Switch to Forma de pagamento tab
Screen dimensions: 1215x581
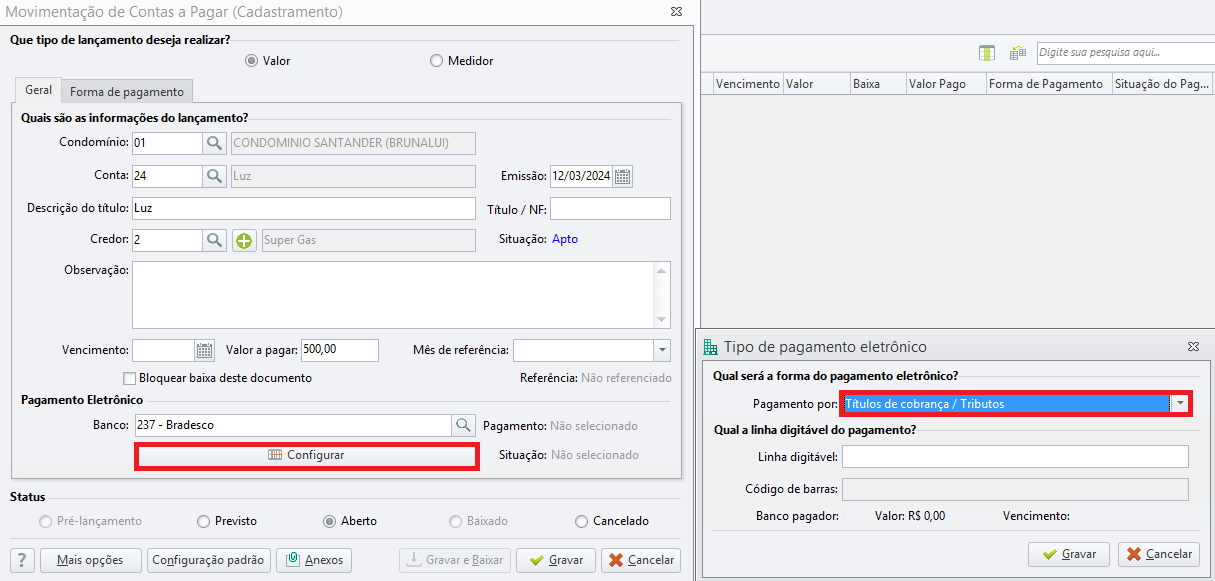click(127, 91)
